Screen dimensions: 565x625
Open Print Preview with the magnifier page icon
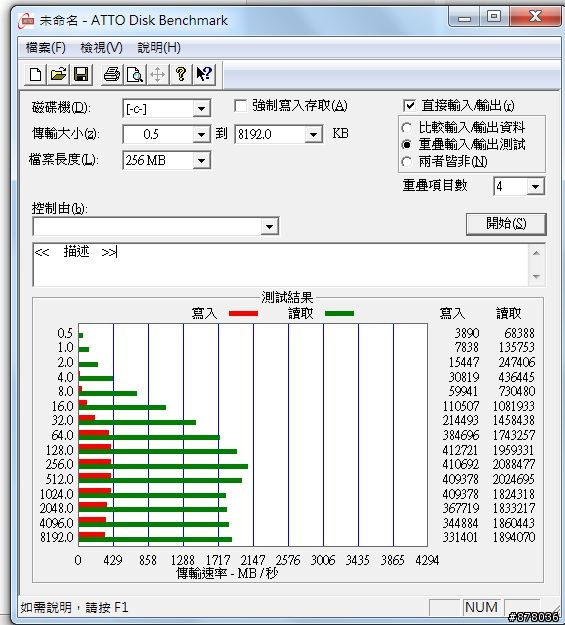point(134,75)
